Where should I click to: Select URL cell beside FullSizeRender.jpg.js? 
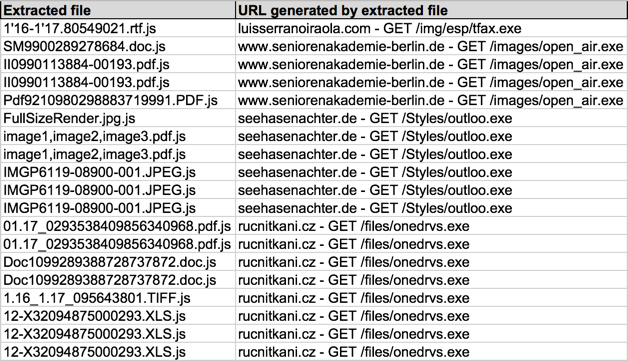[431, 118]
